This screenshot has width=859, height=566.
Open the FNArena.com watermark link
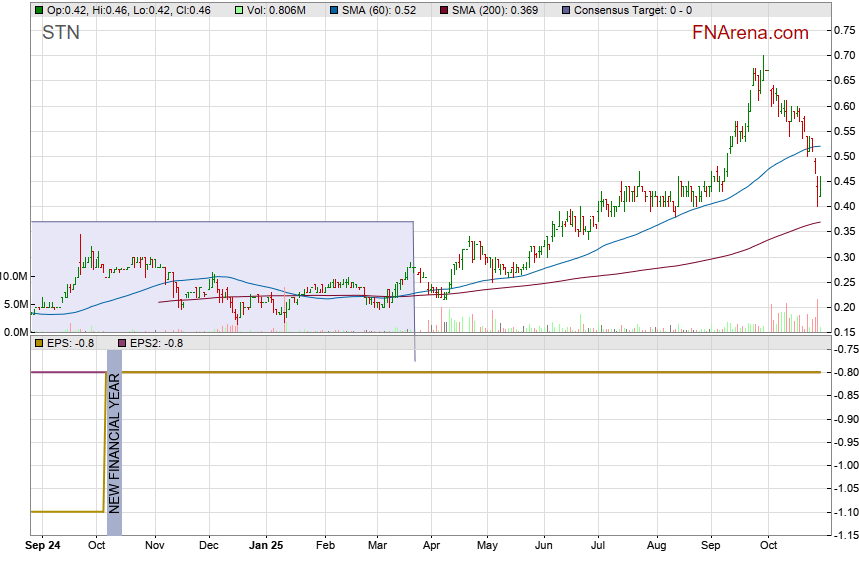pos(750,33)
